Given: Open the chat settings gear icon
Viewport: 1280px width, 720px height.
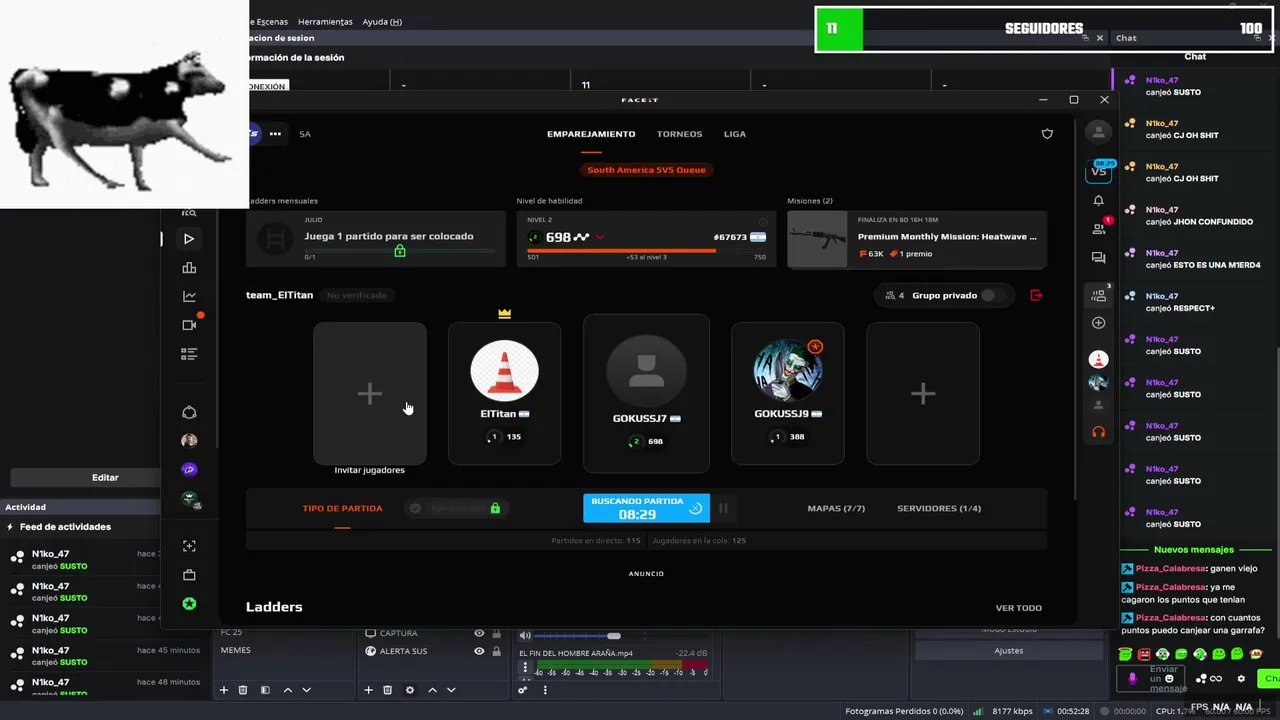Looking at the screenshot, I should coord(1241,679).
